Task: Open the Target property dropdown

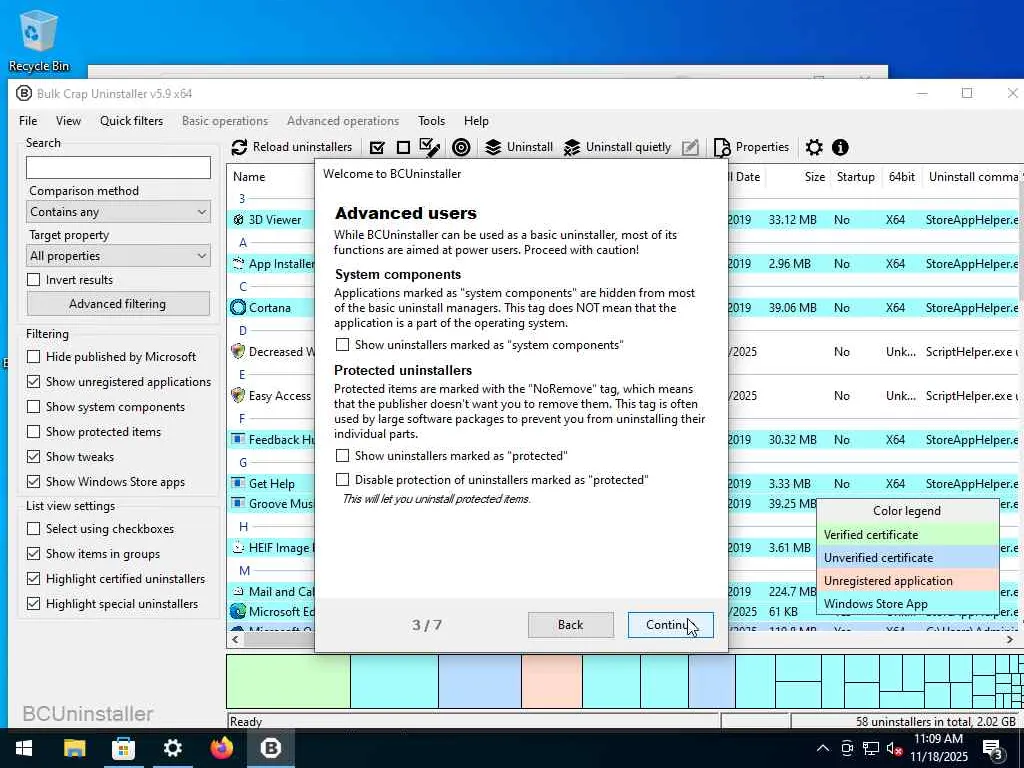Action: (118, 256)
